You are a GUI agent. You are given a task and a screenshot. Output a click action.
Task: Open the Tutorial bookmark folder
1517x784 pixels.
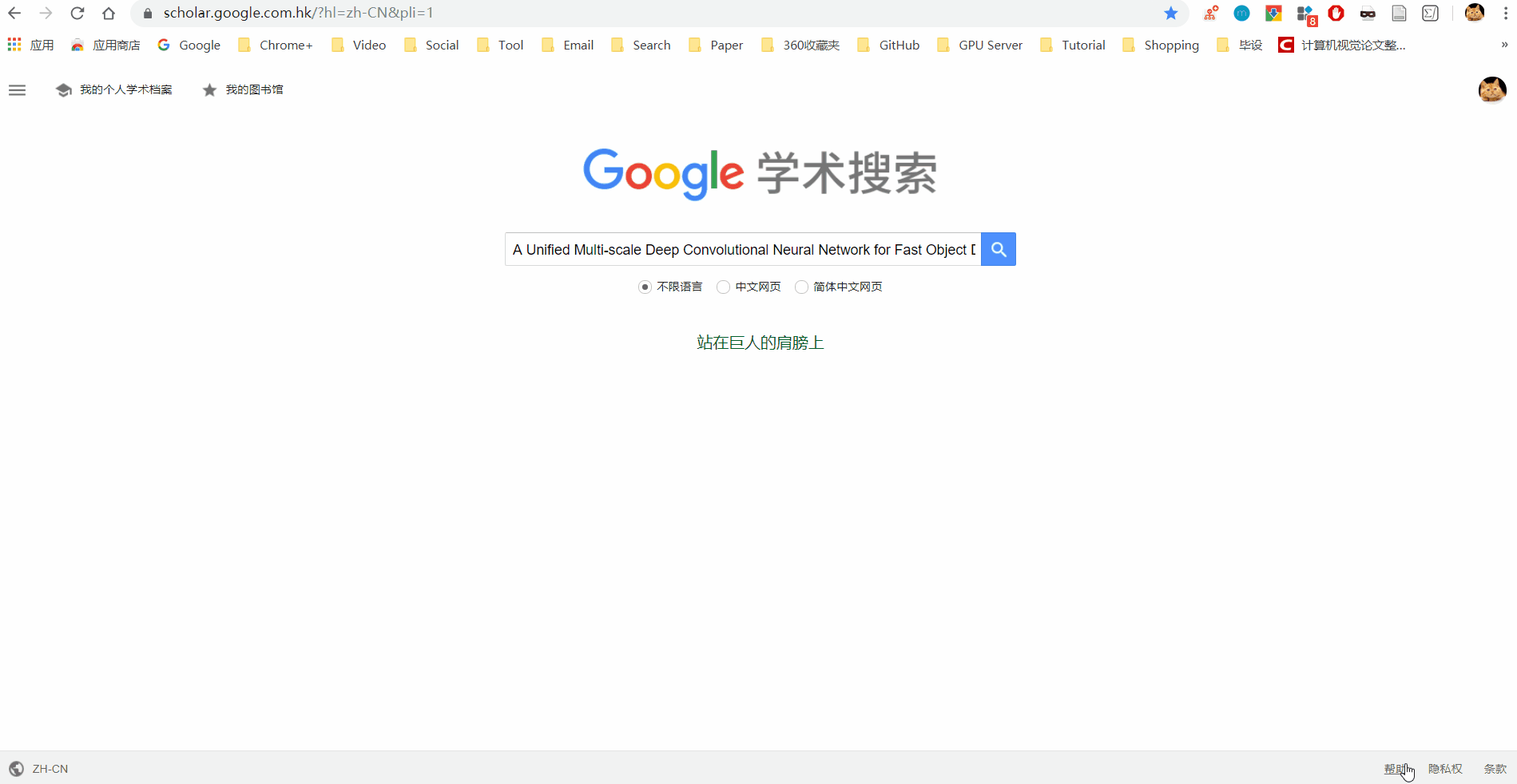pyautogui.click(x=1073, y=45)
